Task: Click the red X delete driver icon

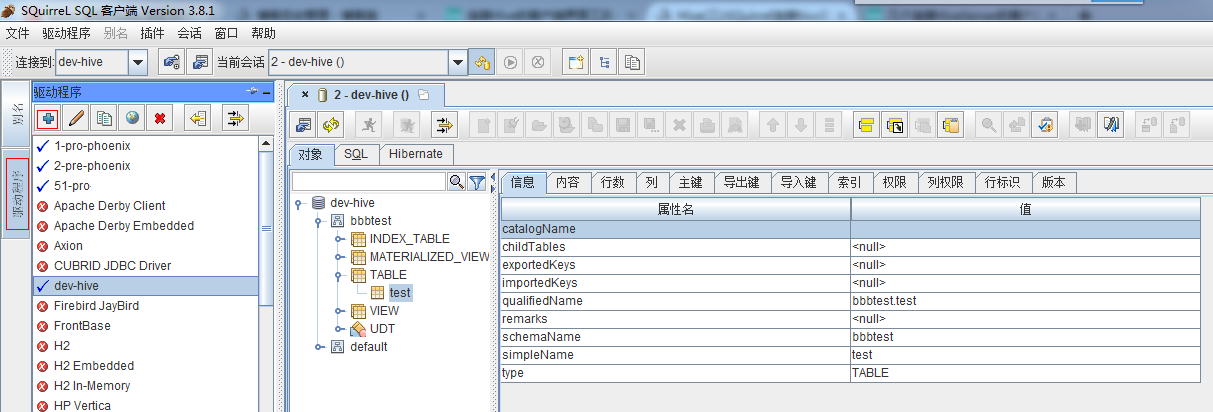Action: [159, 118]
